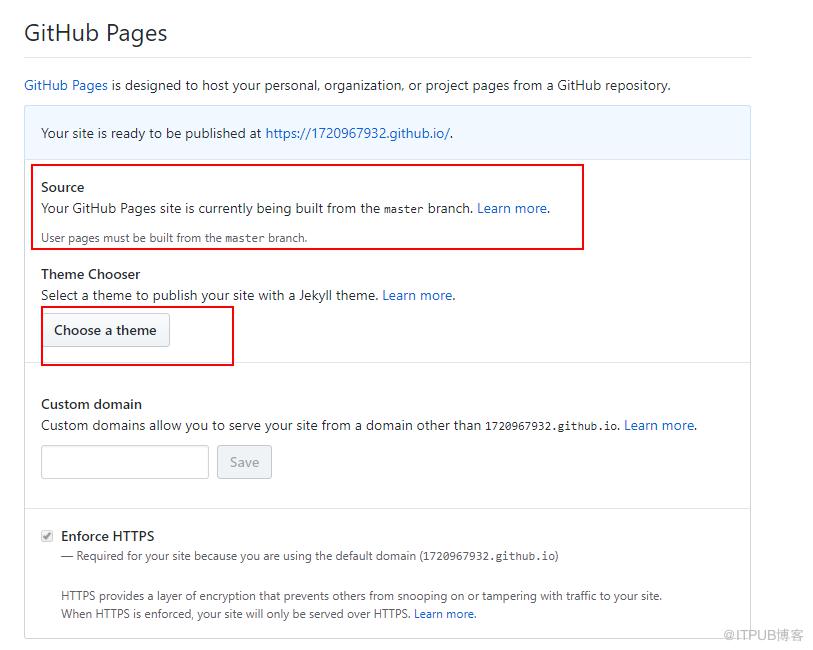Click the Save button for custom domain
Screen dimensions: 813x650
point(244,462)
